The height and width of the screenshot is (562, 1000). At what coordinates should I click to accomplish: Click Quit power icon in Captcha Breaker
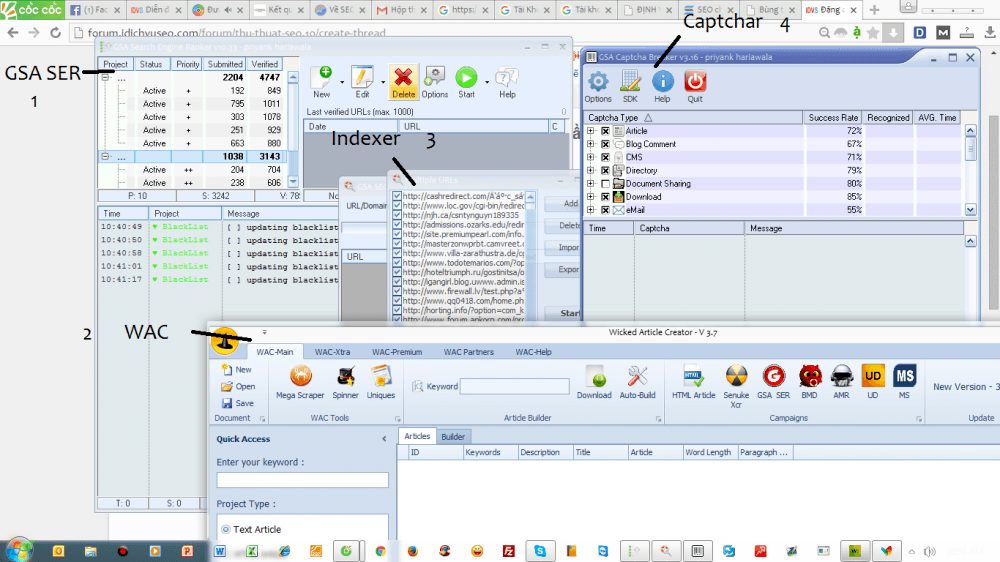pos(695,82)
